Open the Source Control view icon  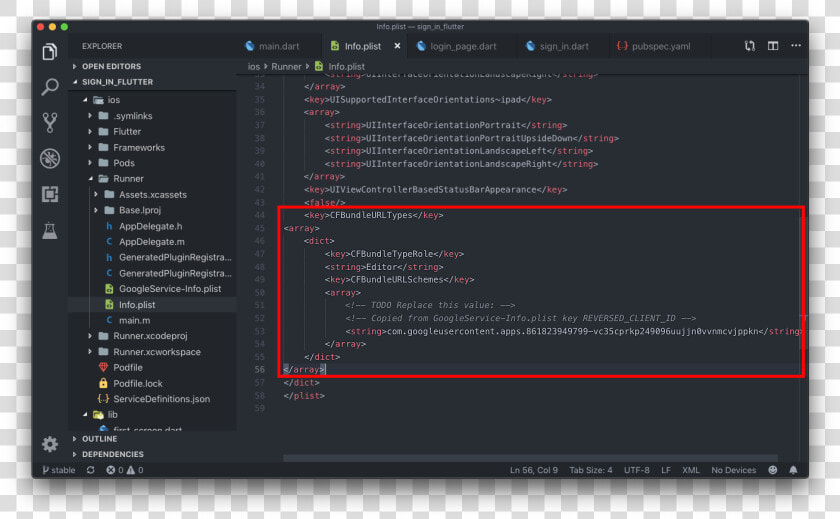50,123
